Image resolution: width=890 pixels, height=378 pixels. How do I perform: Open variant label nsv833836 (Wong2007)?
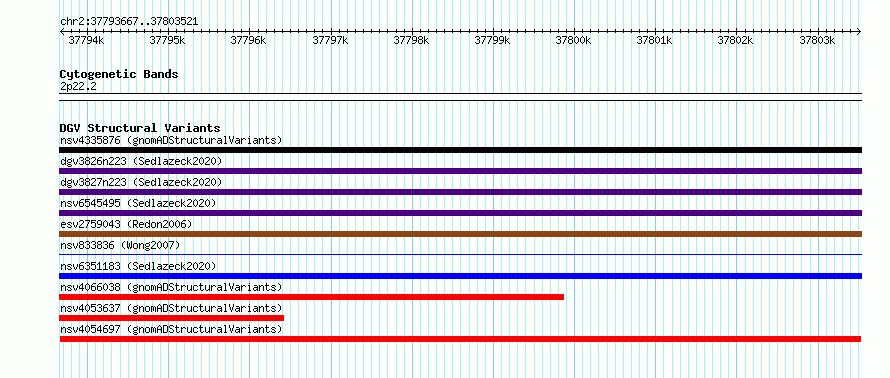click(120, 245)
